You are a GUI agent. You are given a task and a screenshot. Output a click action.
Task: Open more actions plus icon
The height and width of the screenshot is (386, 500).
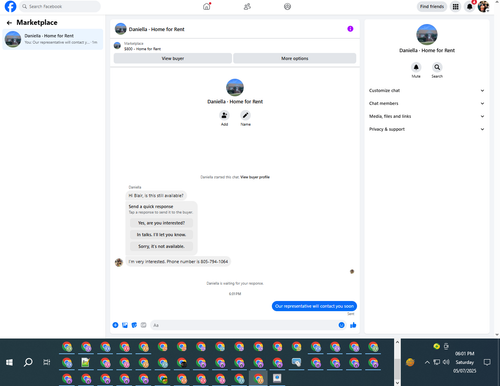(115, 325)
